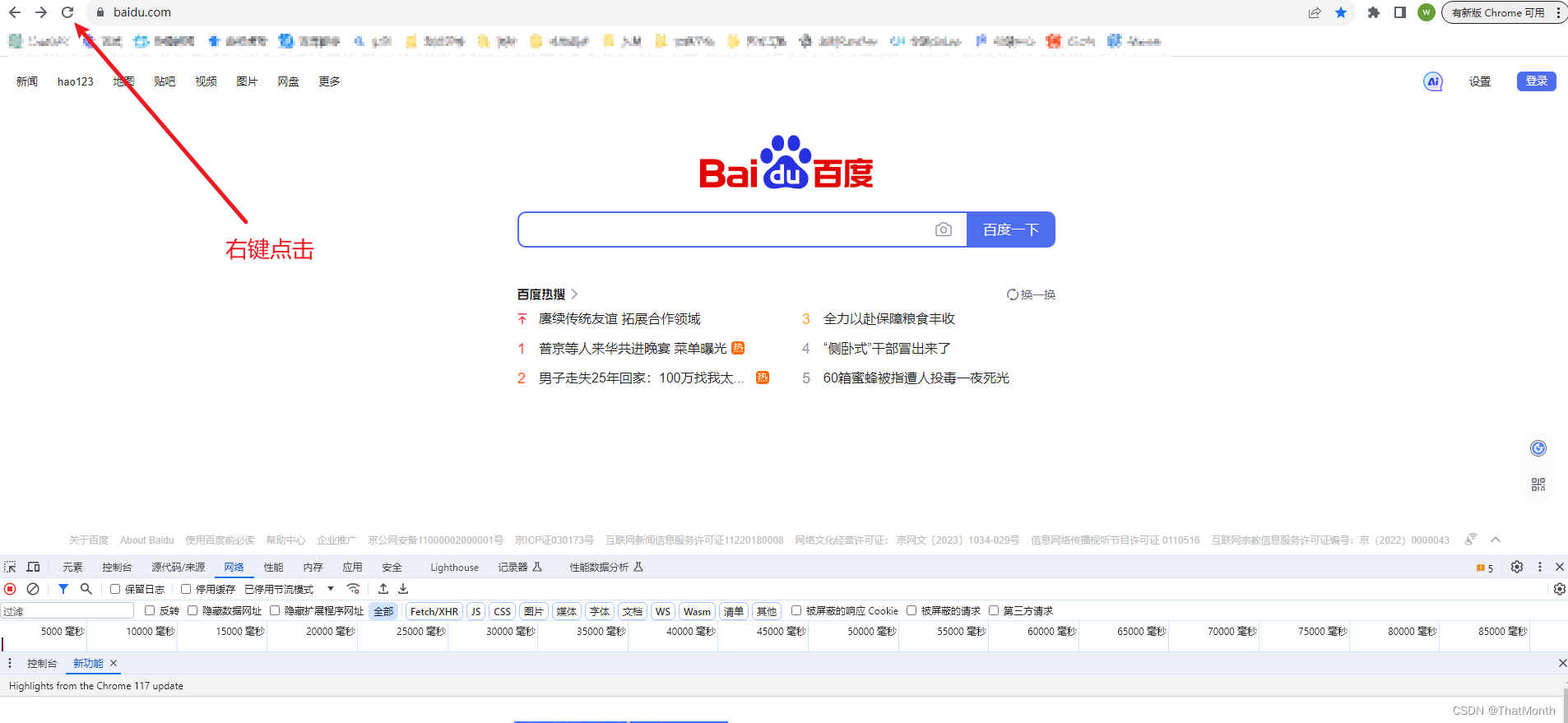This screenshot has height=723, width=1568.
Task: Enable 保留日志 preserve log checkbox
Action: coord(115,589)
